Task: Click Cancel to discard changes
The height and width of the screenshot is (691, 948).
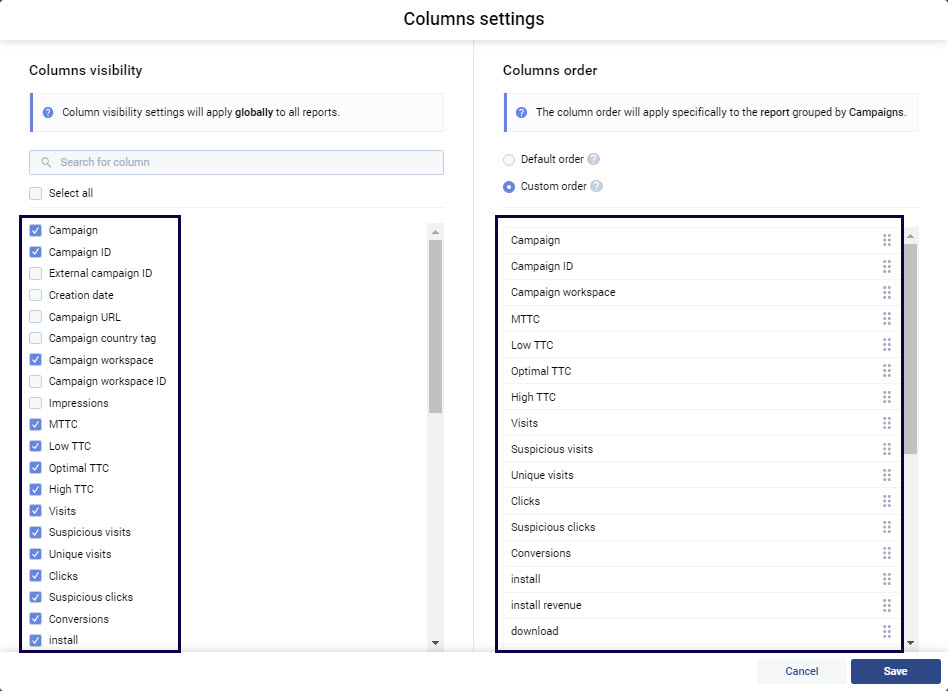Action: [800, 671]
